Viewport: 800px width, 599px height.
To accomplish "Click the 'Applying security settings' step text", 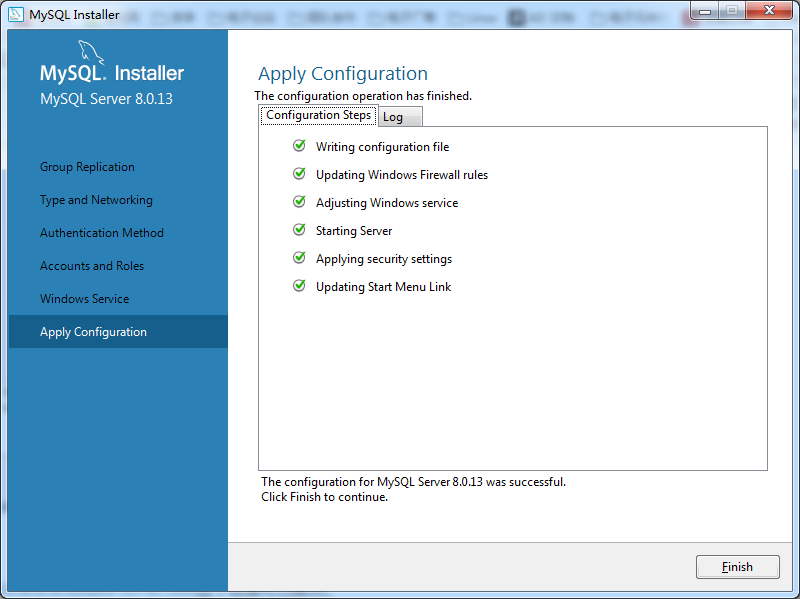I will click(x=384, y=259).
